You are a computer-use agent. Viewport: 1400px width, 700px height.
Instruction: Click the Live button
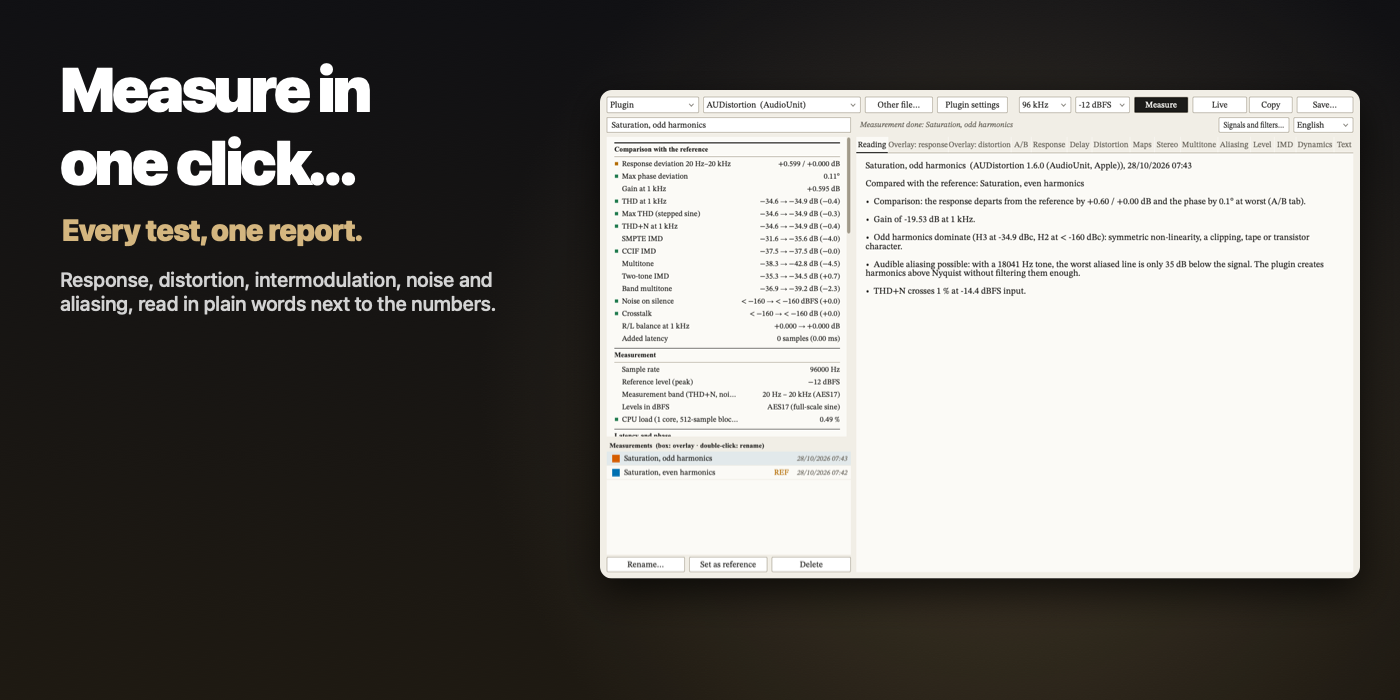click(1219, 105)
